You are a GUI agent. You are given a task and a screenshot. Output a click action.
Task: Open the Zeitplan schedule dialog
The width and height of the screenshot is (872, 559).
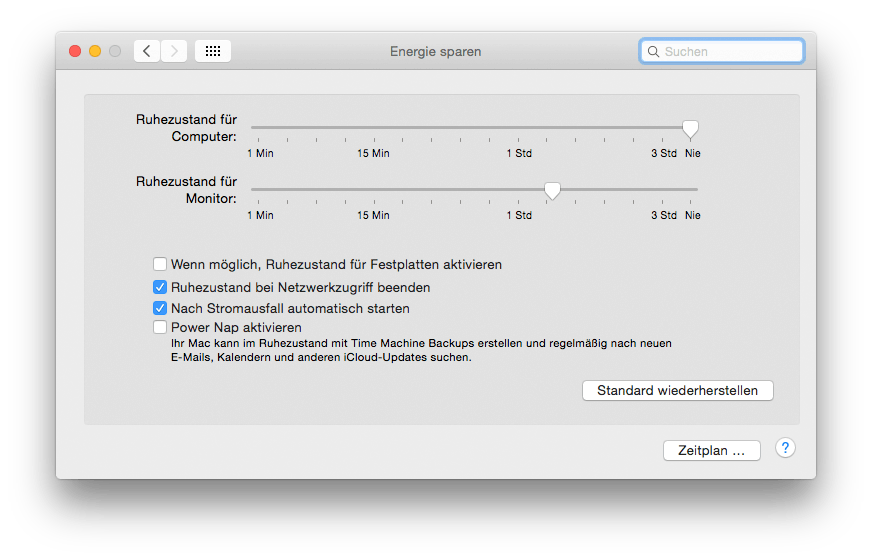[711, 451]
